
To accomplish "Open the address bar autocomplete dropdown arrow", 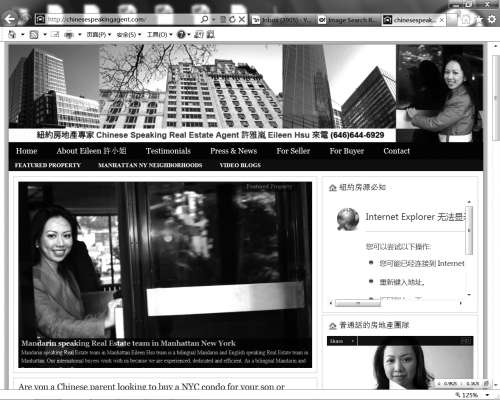I will tap(214, 20).
